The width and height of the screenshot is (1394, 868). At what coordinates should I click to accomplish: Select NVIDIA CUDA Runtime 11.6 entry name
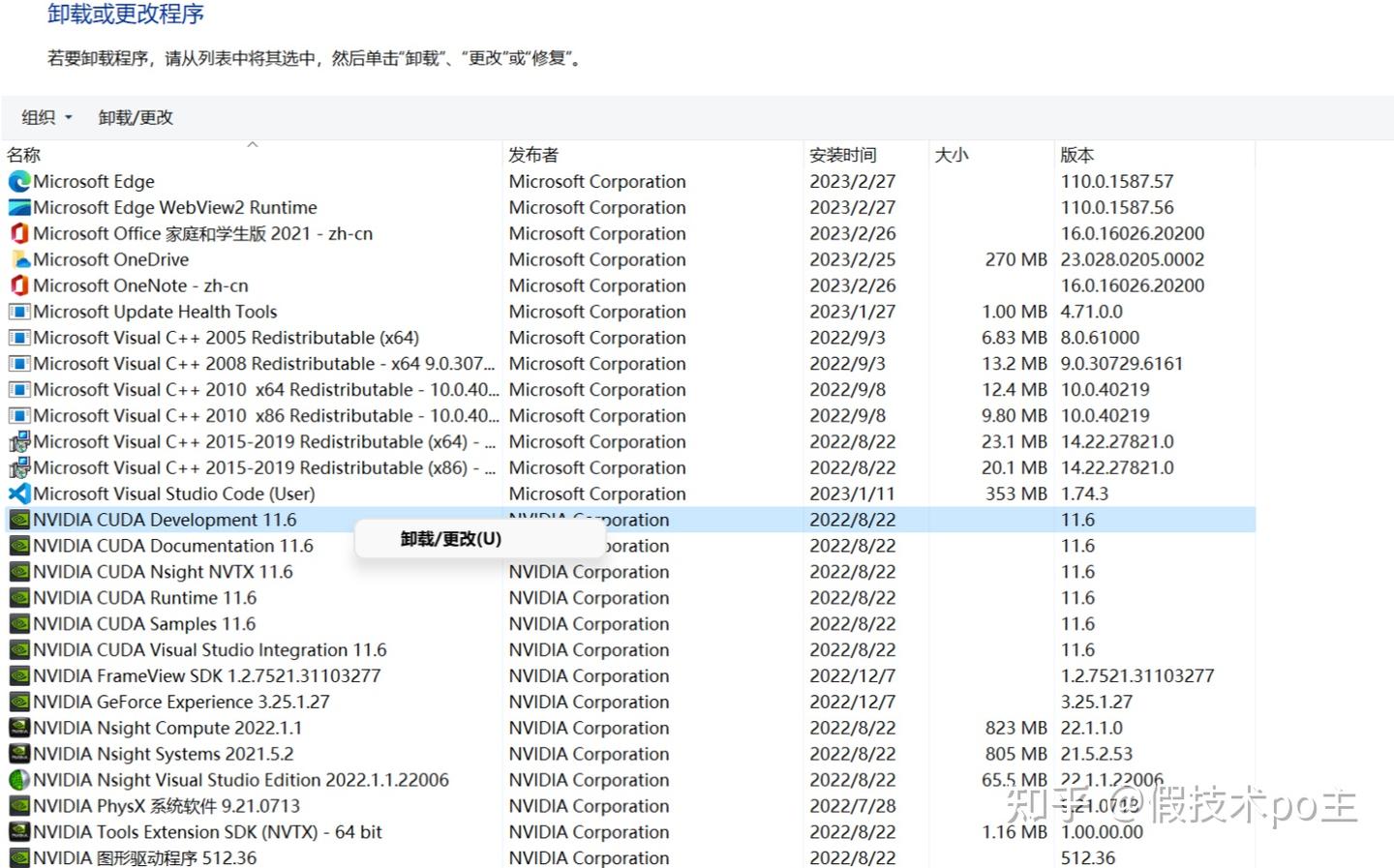145,598
